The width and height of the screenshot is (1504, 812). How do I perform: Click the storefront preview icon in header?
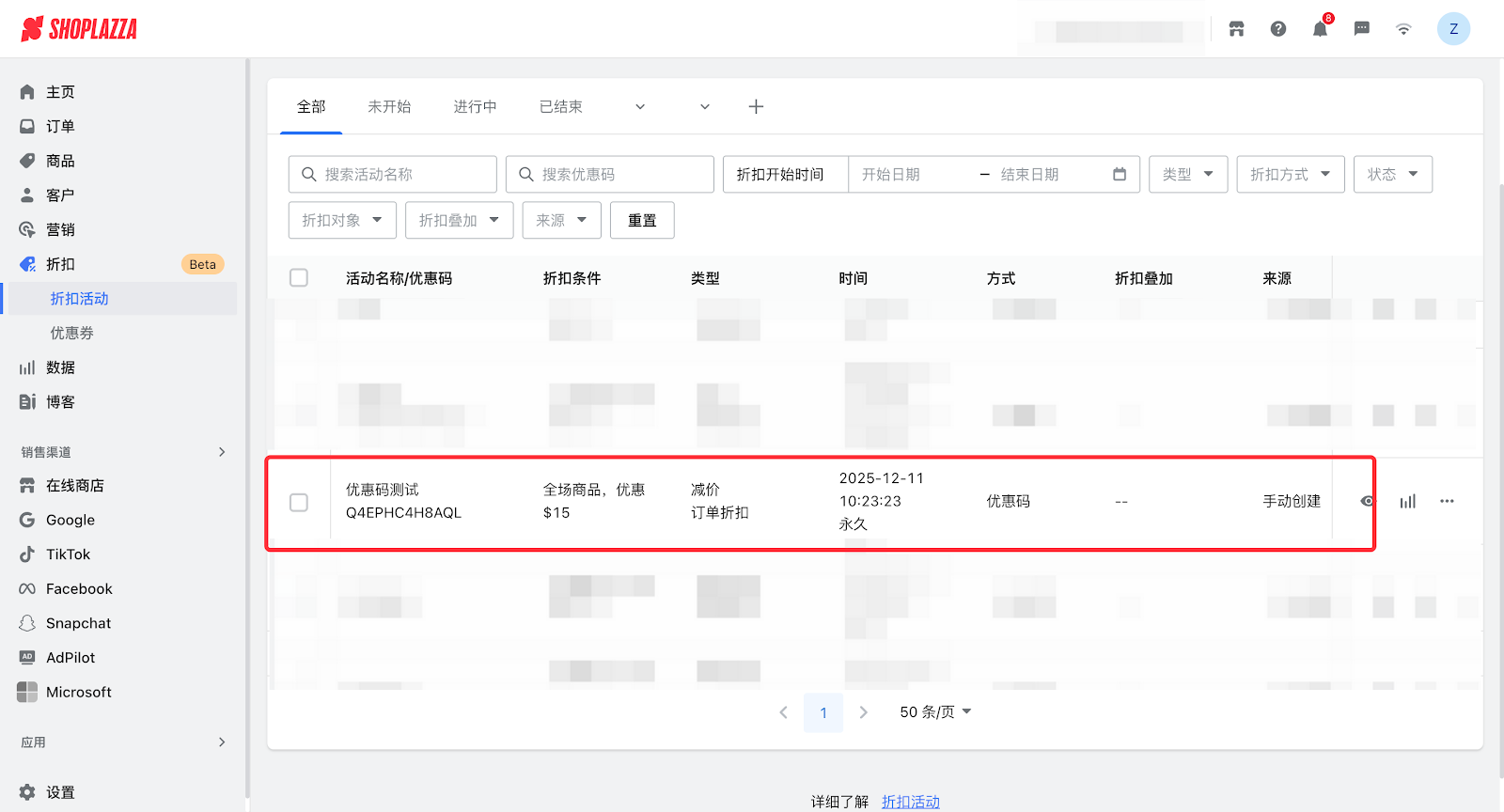[1236, 29]
